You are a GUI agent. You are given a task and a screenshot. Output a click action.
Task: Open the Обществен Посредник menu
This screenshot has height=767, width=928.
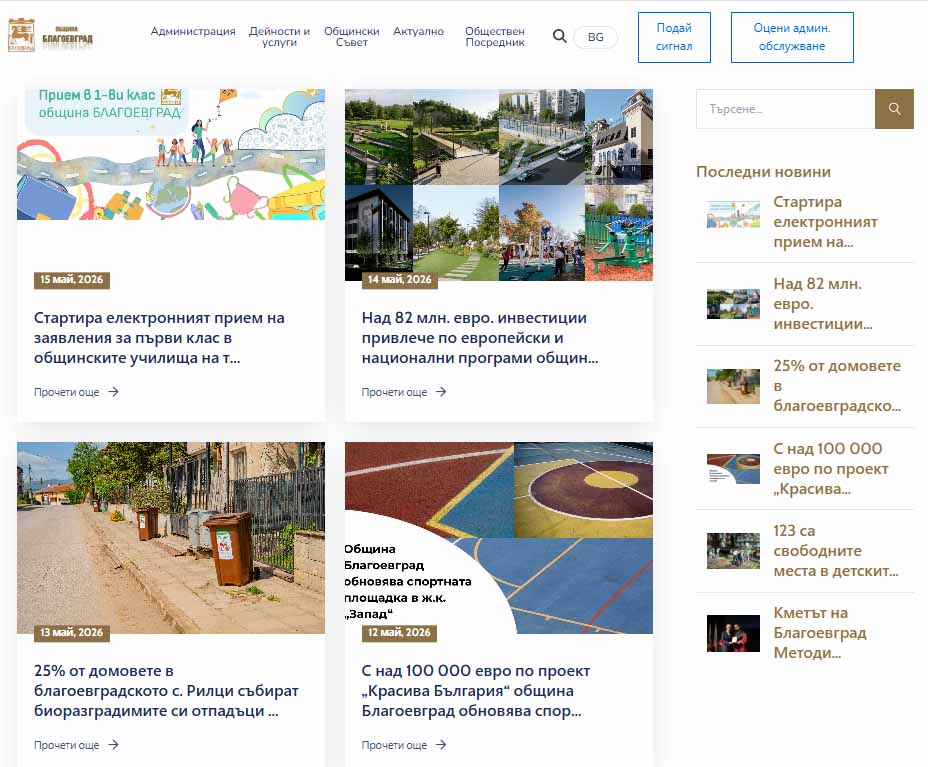click(x=495, y=37)
